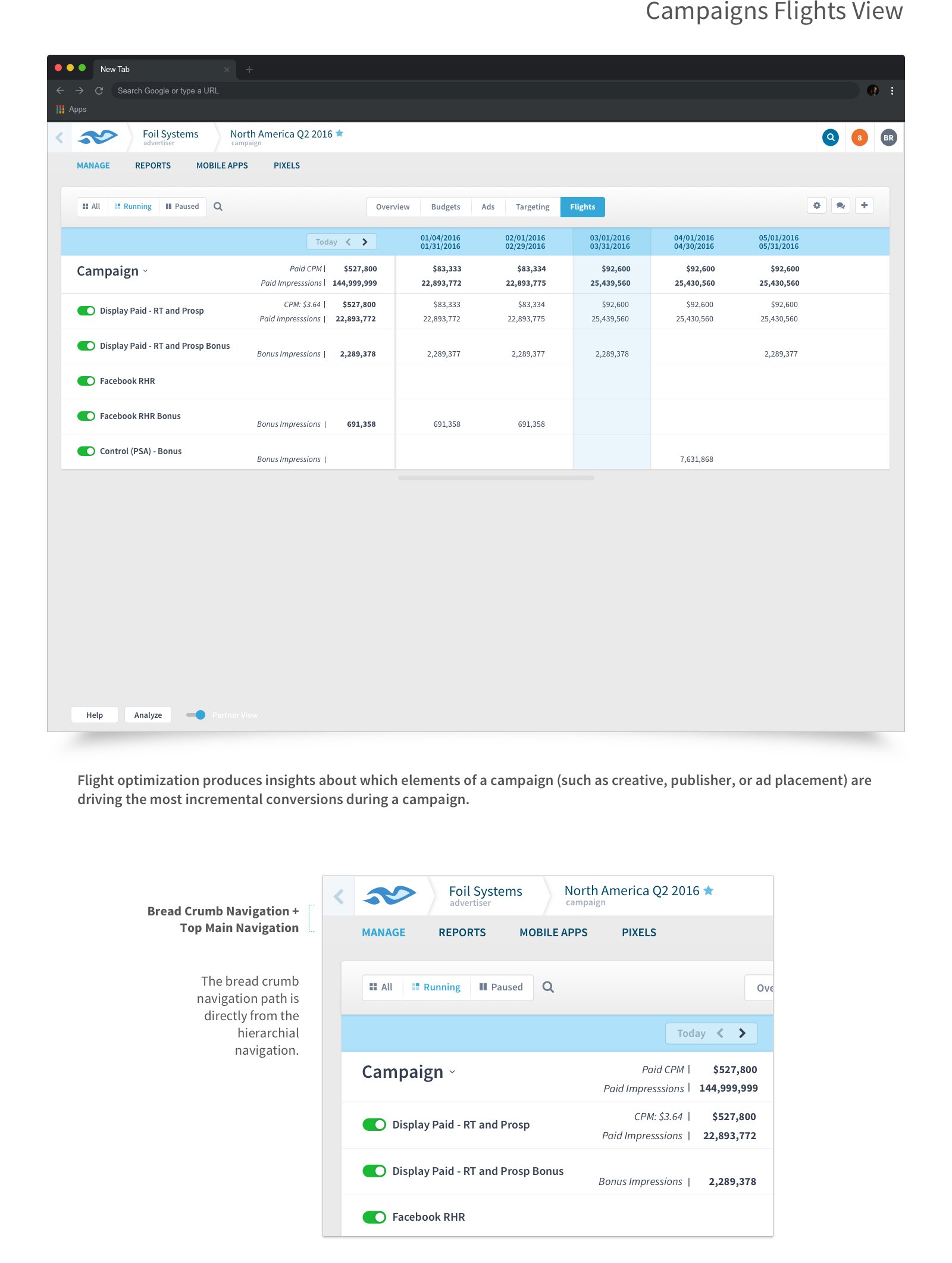This screenshot has width=952, height=1263.
Task: Disable the Facebook RHR flight toggle
Action: tap(86, 381)
